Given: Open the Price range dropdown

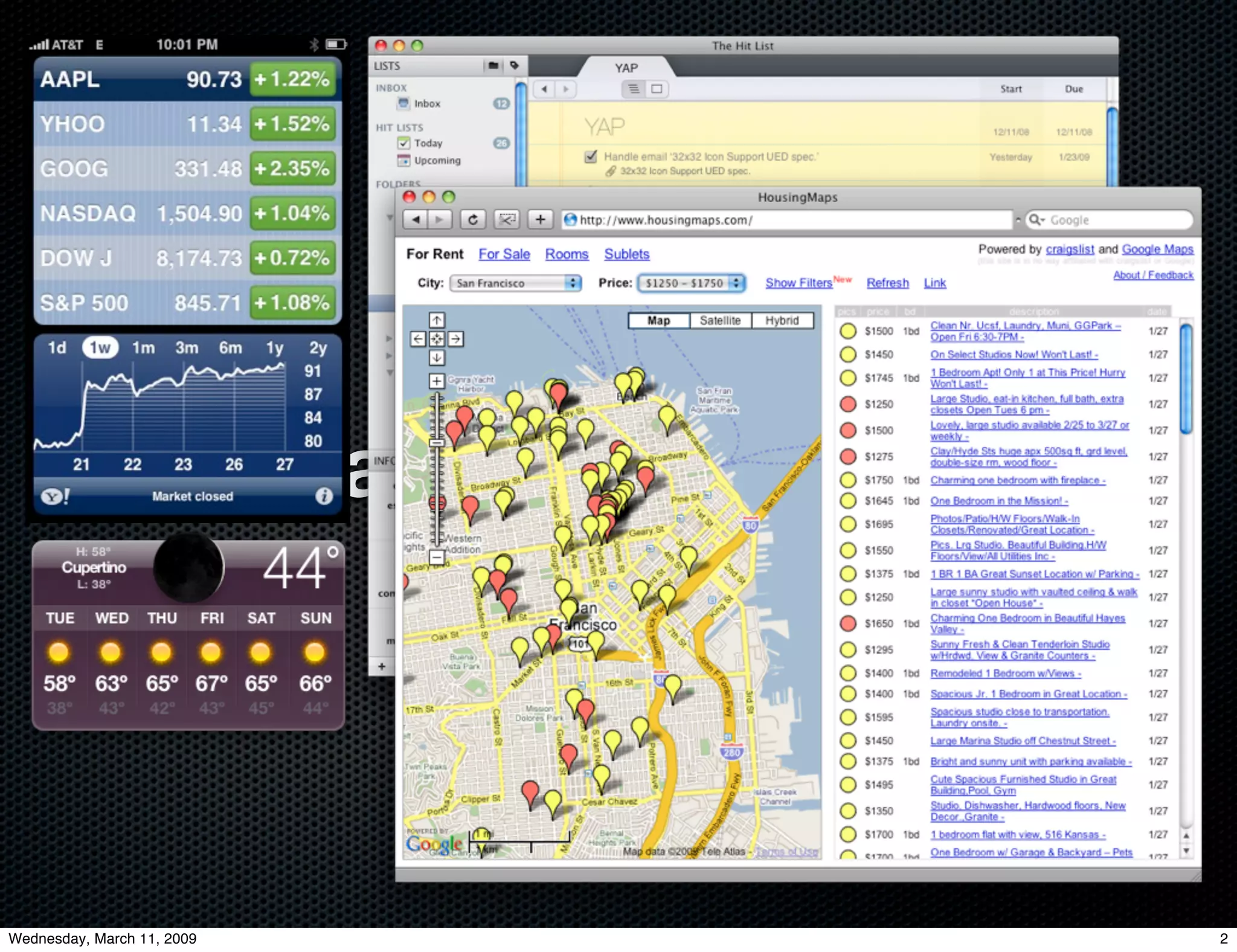Looking at the screenshot, I should (x=692, y=283).
